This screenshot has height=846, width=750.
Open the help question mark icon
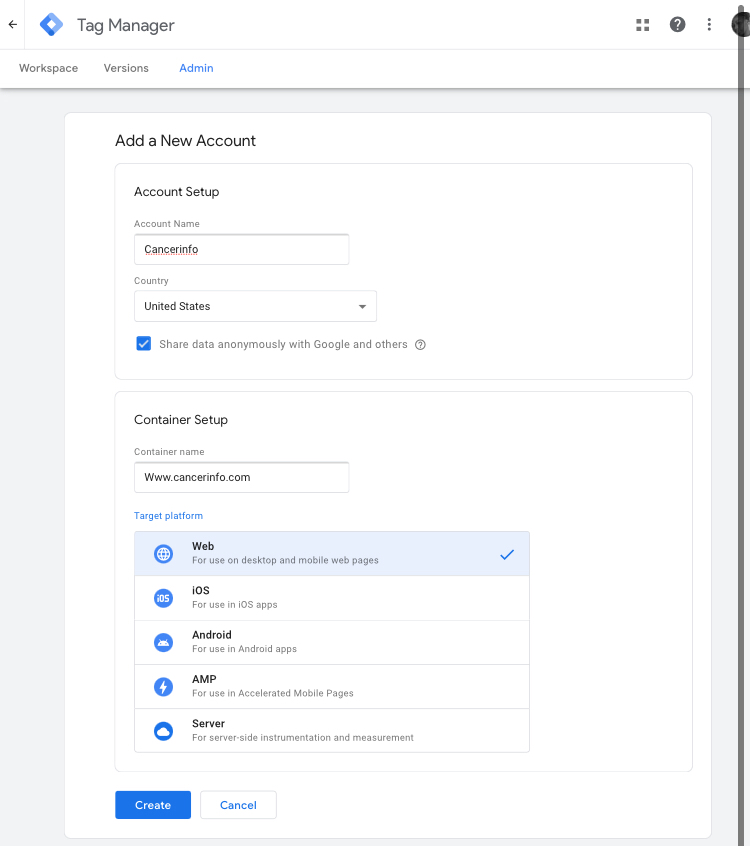(677, 24)
